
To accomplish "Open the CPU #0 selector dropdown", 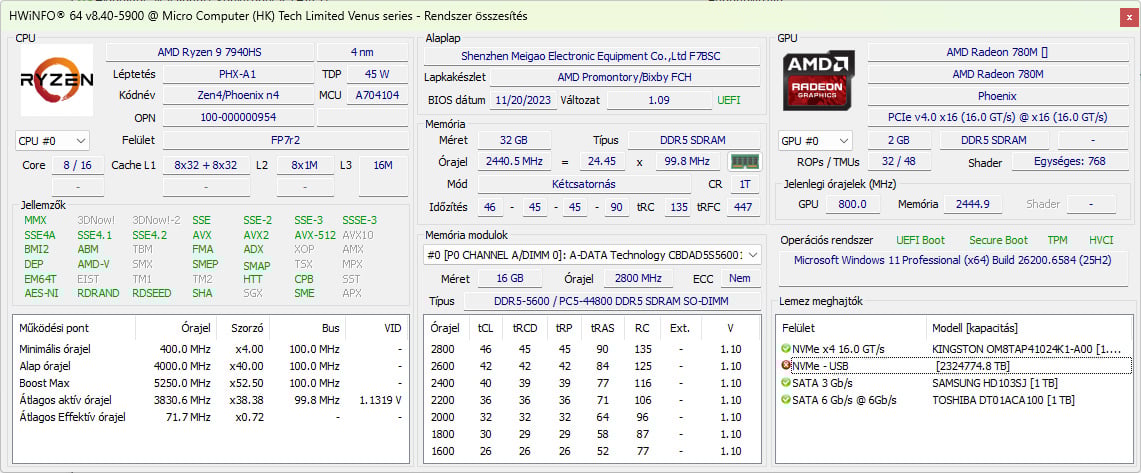I will (52, 141).
